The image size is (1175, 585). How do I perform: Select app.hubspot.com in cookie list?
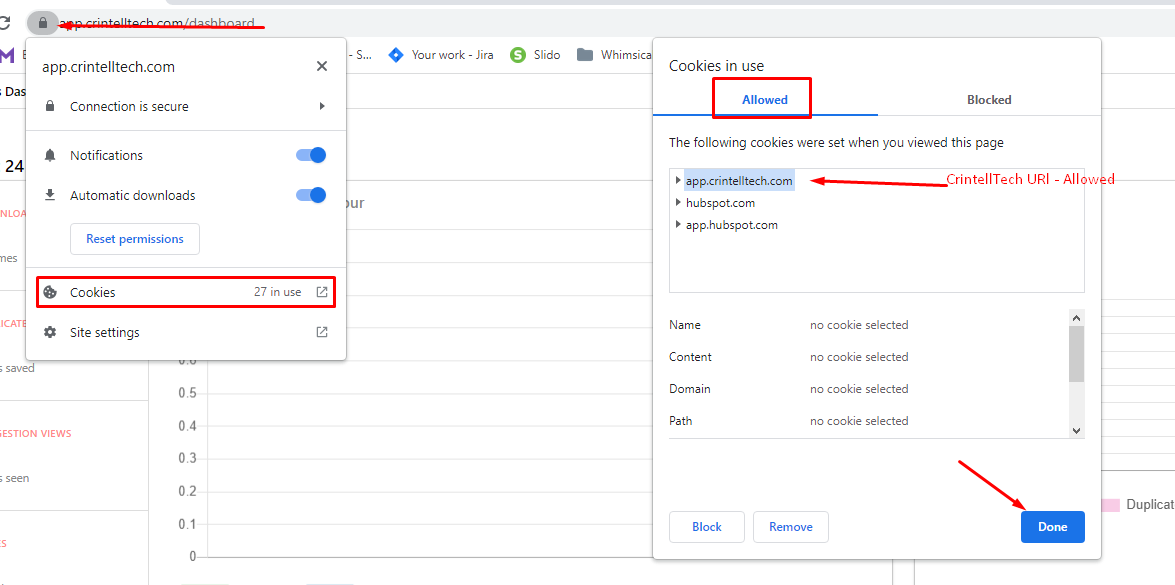(x=731, y=225)
